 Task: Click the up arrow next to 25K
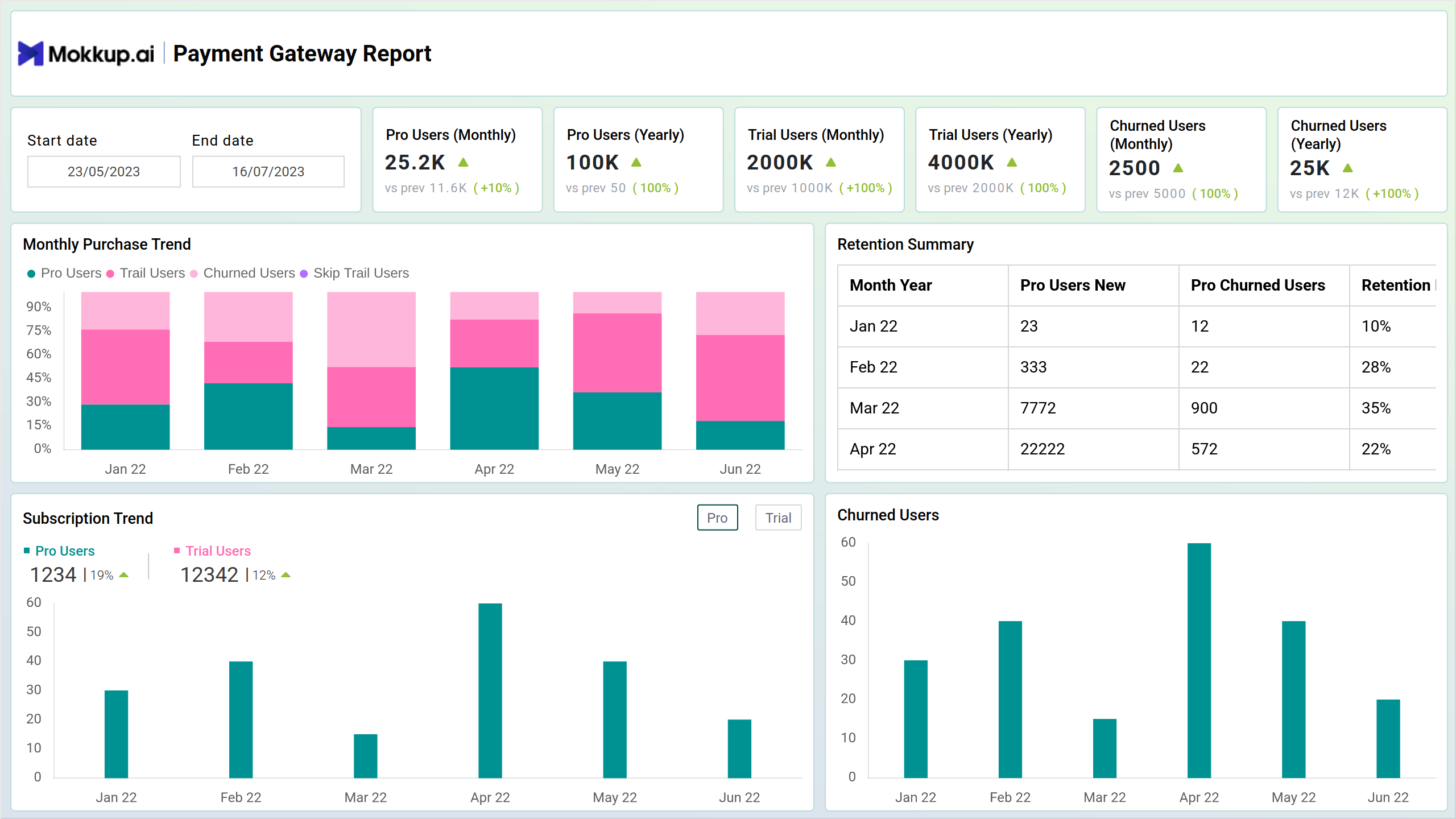(x=1348, y=168)
